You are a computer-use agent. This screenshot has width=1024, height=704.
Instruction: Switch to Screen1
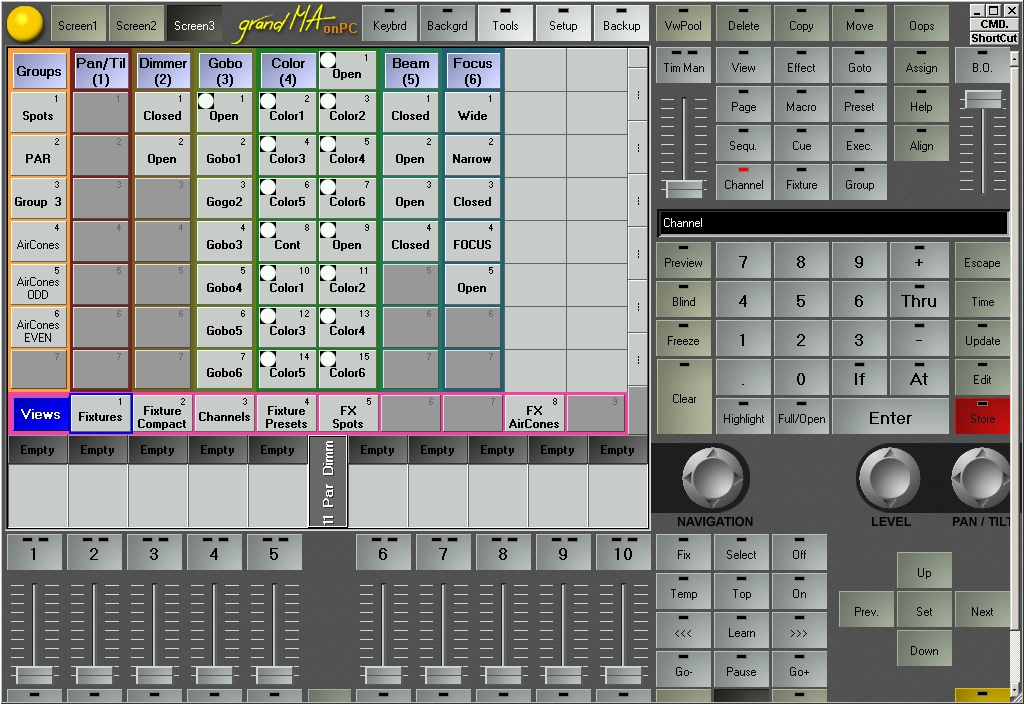click(x=78, y=24)
